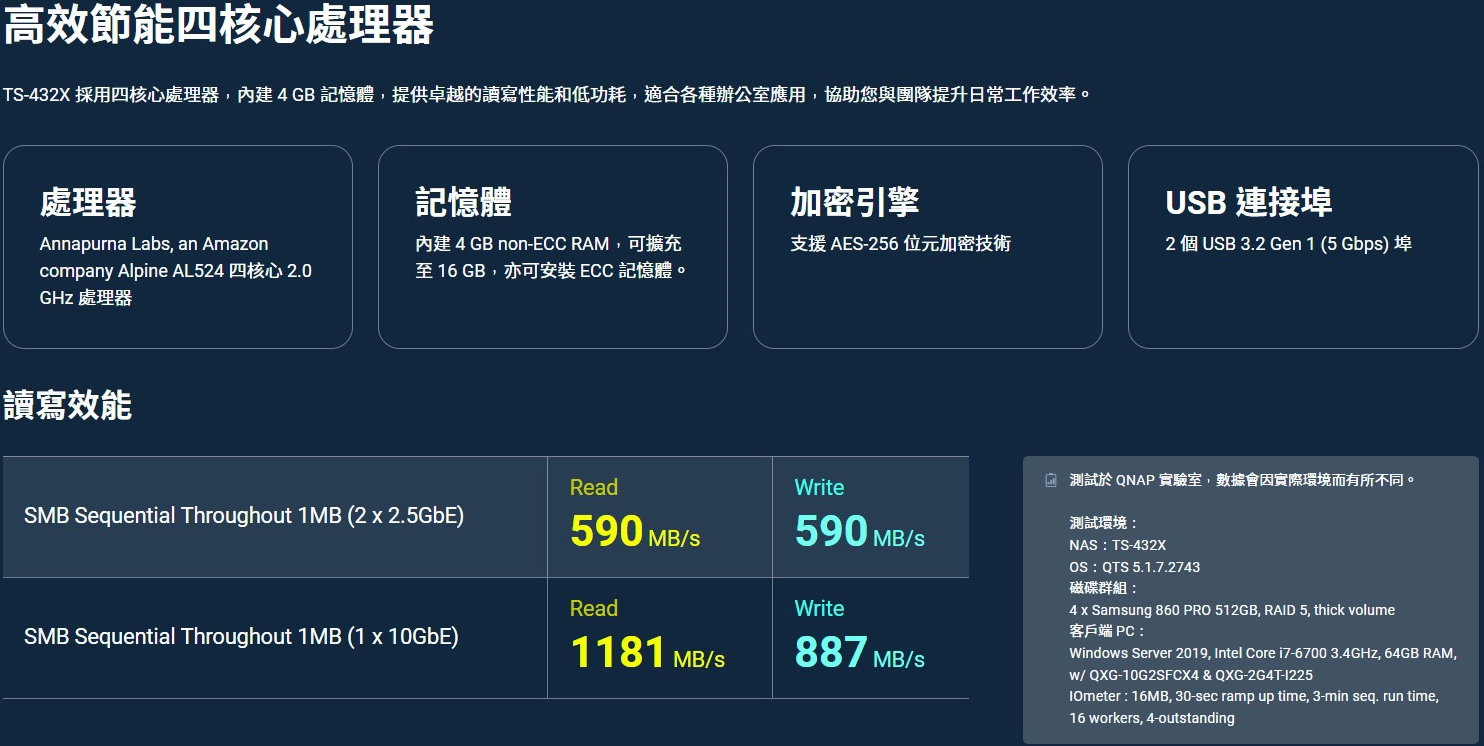Click the 高效節能四核心處理器 heading
Image resolution: width=1484 pixels, height=746 pixels.
click(x=219, y=25)
